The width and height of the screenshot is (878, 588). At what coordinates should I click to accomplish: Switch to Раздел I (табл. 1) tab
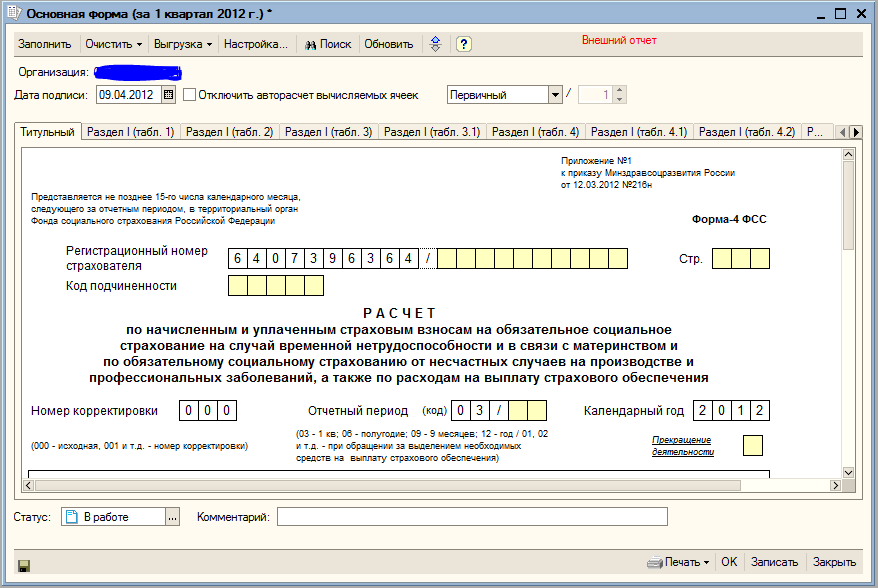(x=130, y=132)
